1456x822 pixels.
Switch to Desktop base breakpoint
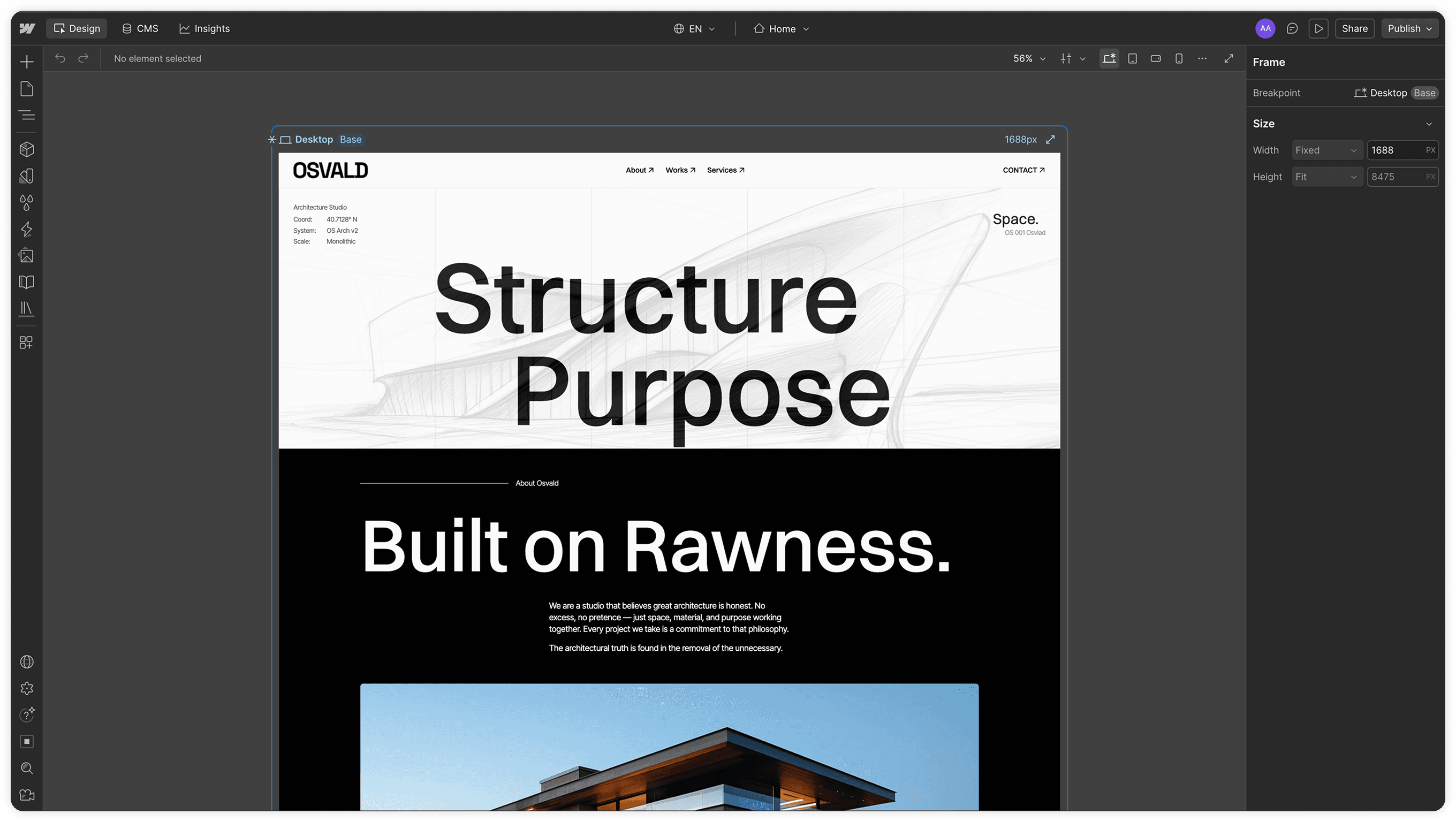tap(1109, 58)
